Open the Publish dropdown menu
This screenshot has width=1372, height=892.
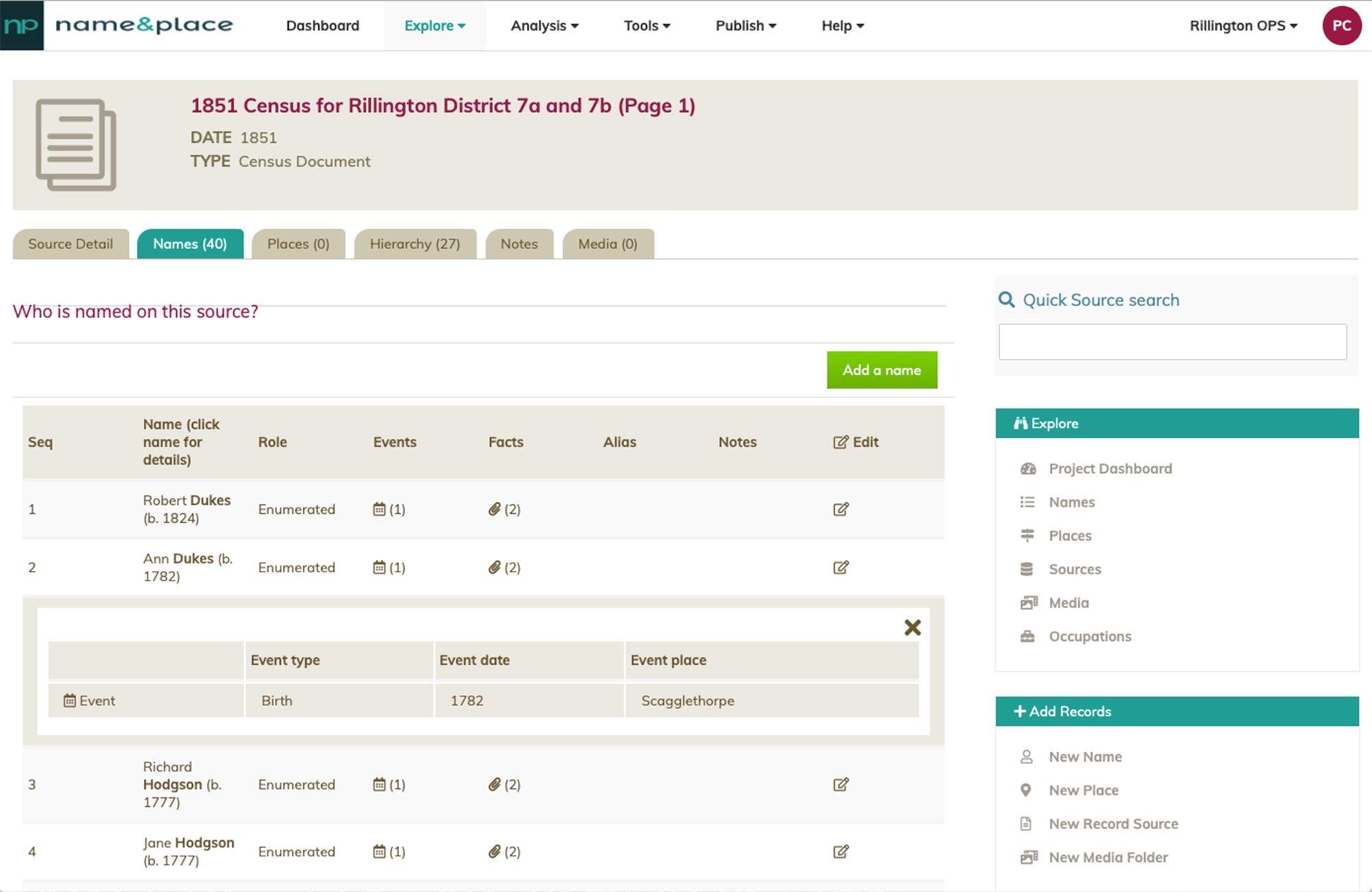pos(746,25)
